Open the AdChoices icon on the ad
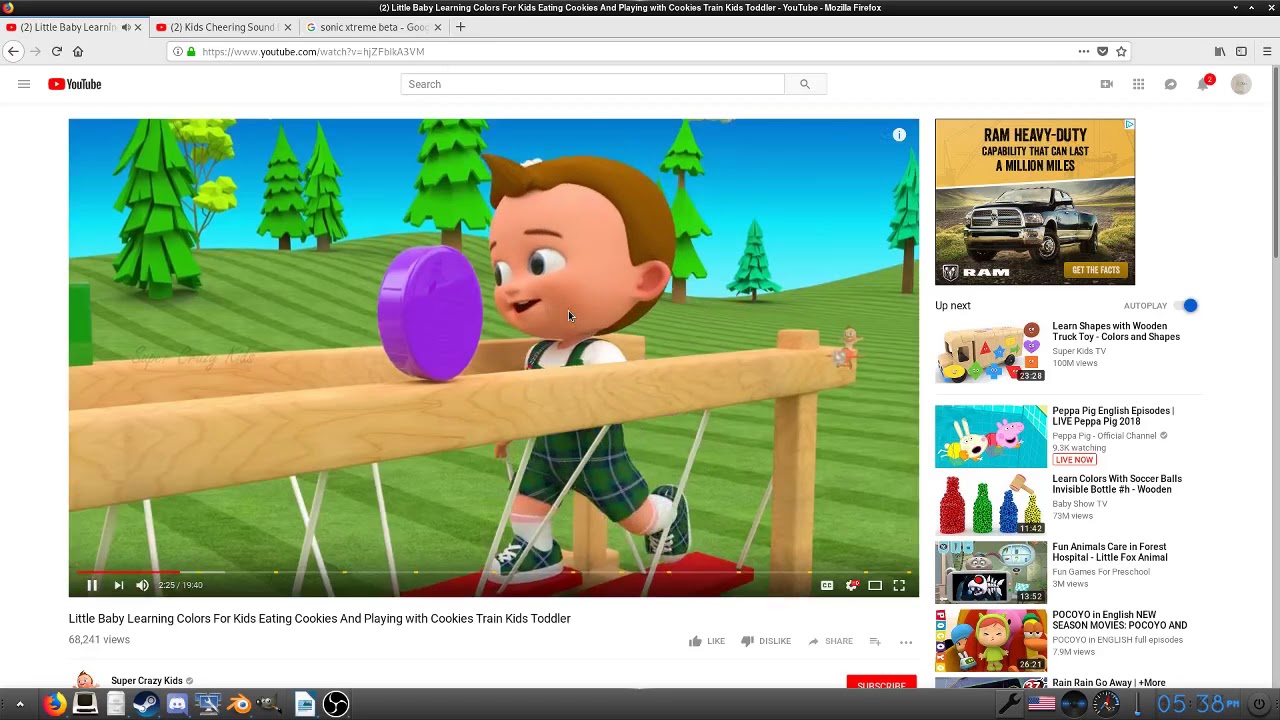The height and width of the screenshot is (720, 1280). click(x=1129, y=125)
